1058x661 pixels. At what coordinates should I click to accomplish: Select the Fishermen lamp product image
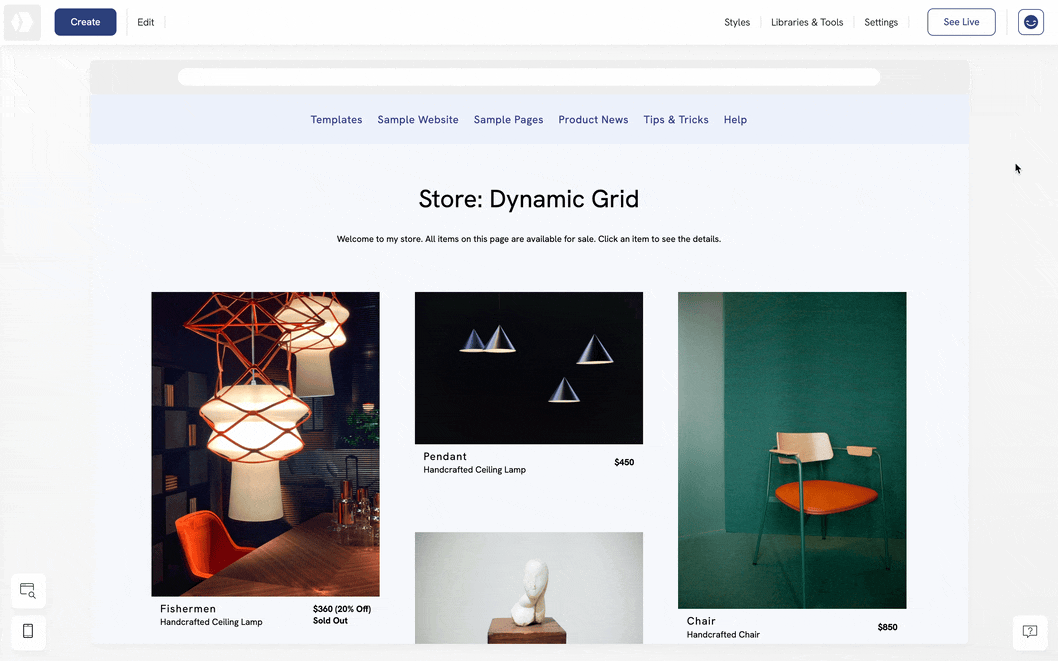[x=265, y=444]
